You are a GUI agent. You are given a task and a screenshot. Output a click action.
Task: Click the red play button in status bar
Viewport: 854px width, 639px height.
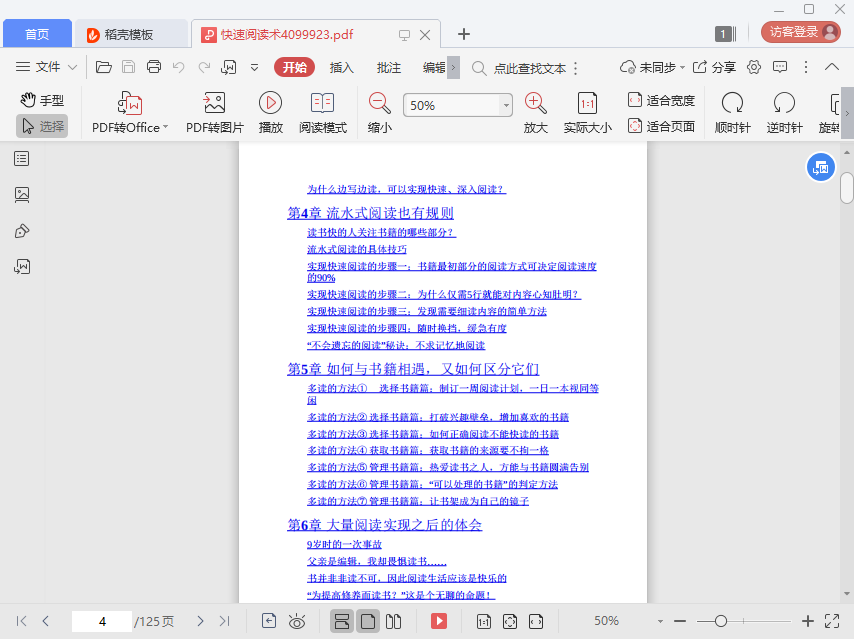pos(439,621)
